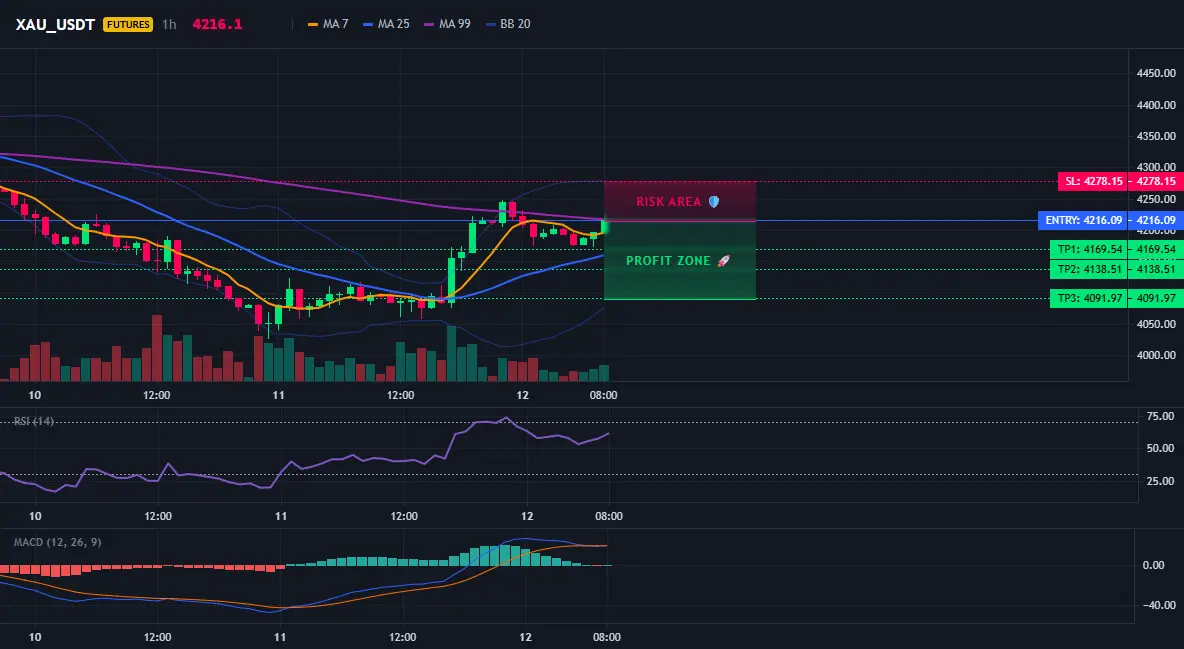Click 08:00 on the main chart time axis
1184x649 pixels.
pyautogui.click(x=603, y=395)
